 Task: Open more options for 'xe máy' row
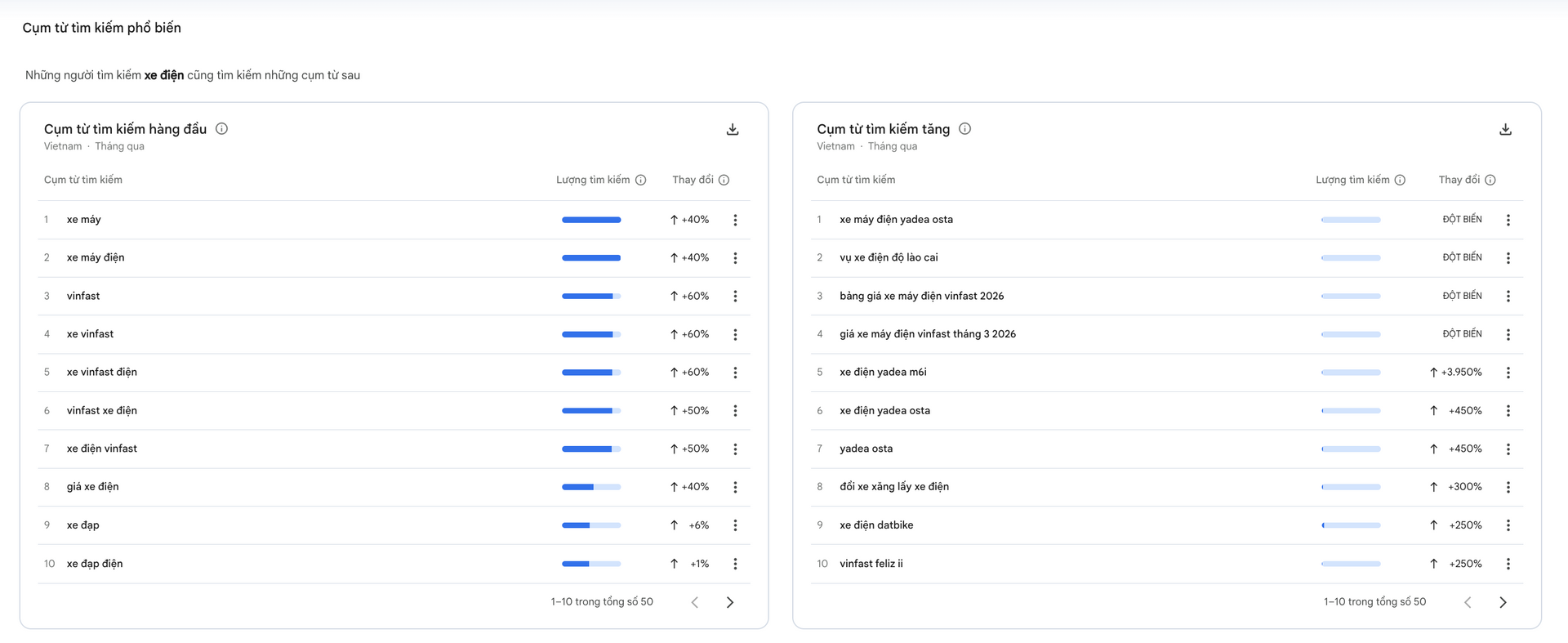coord(735,220)
